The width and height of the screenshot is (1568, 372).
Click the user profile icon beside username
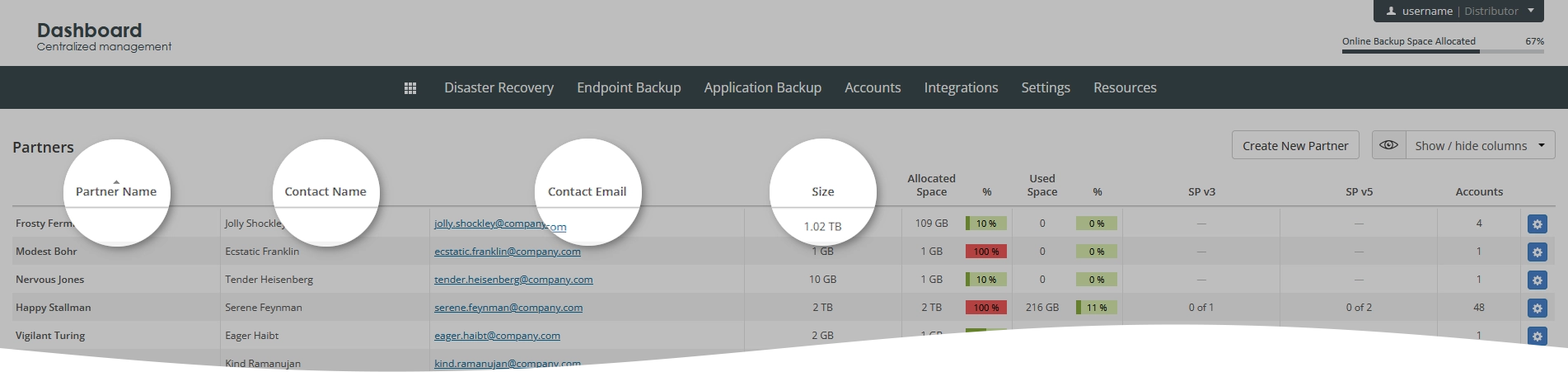(1391, 11)
